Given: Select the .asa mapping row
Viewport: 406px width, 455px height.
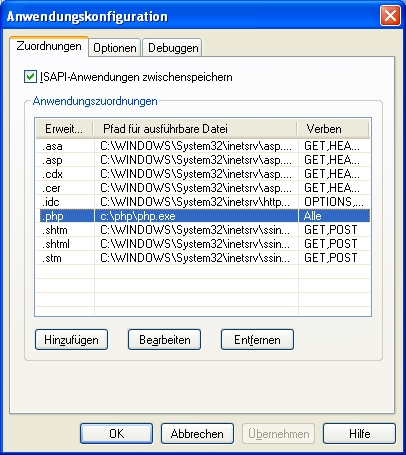Looking at the screenshot, I should coord(203,146).
